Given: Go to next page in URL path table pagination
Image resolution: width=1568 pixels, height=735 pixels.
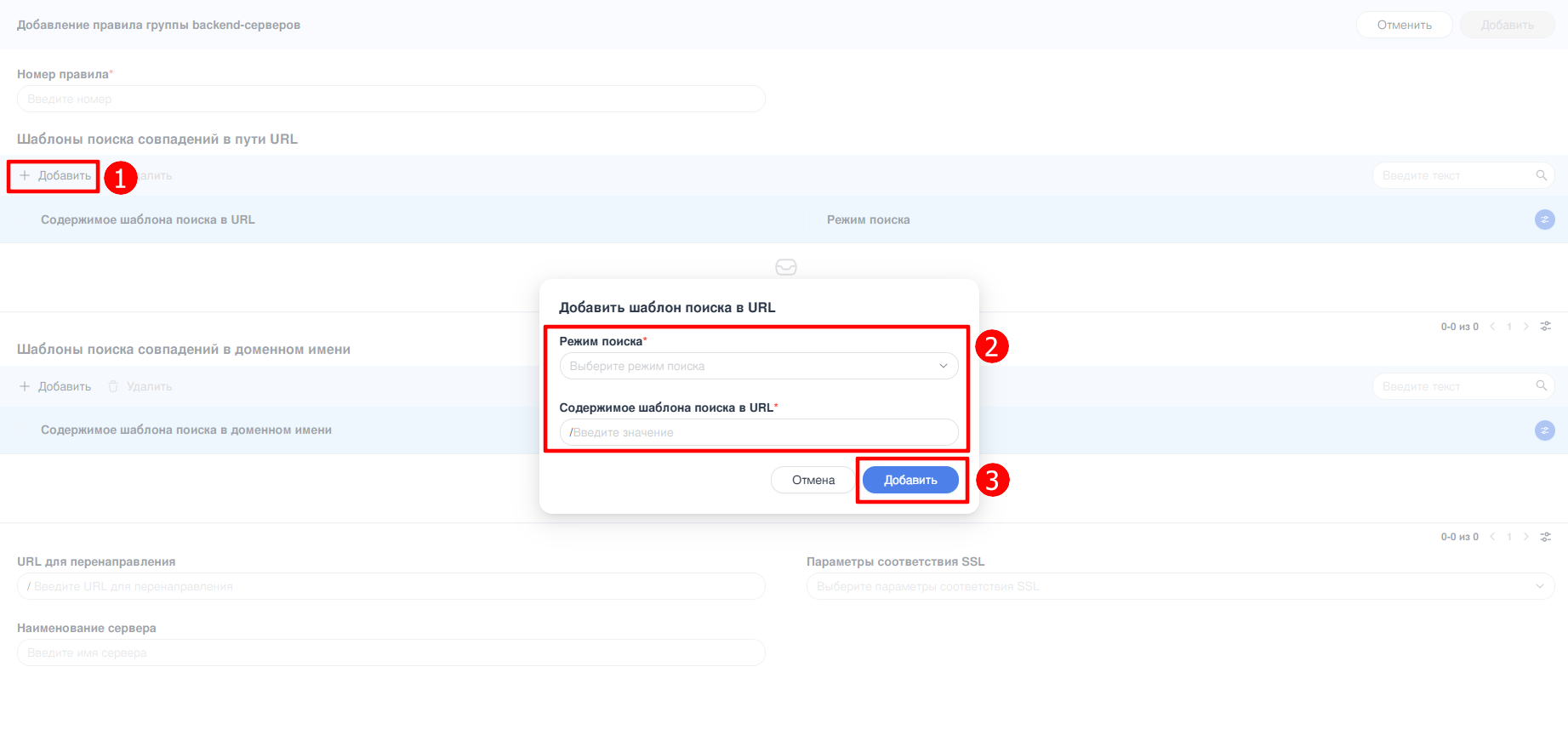Looking at the screenshot, I should pos(1526,327).
